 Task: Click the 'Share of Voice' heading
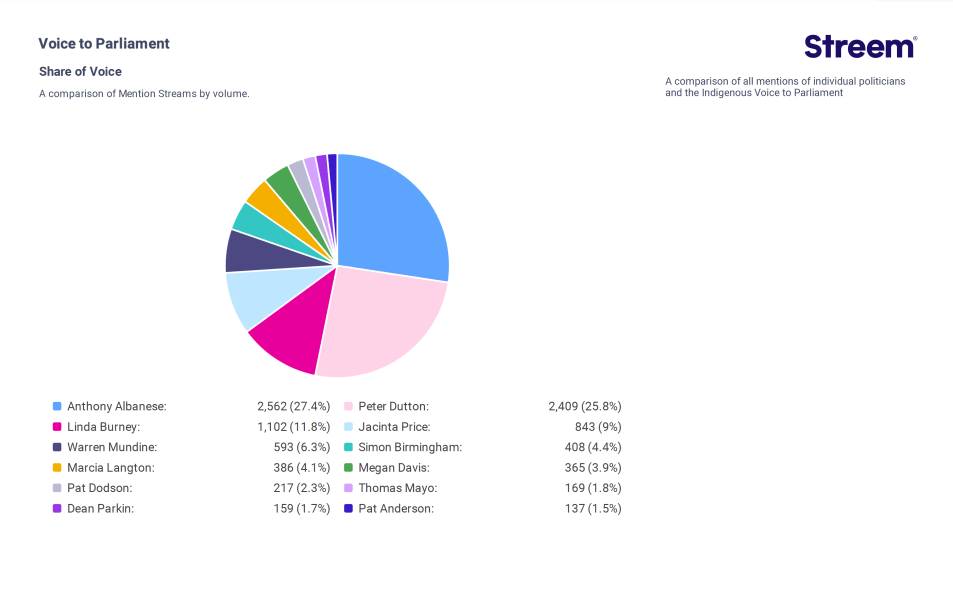click(x=80, y=72)
